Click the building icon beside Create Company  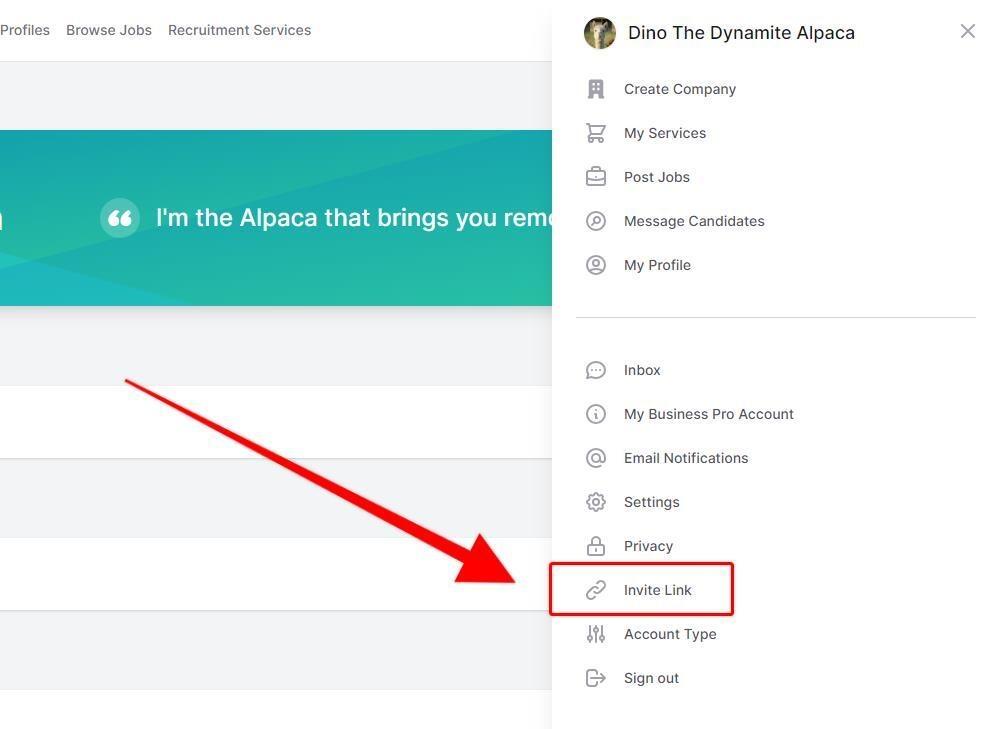[595, 90]
